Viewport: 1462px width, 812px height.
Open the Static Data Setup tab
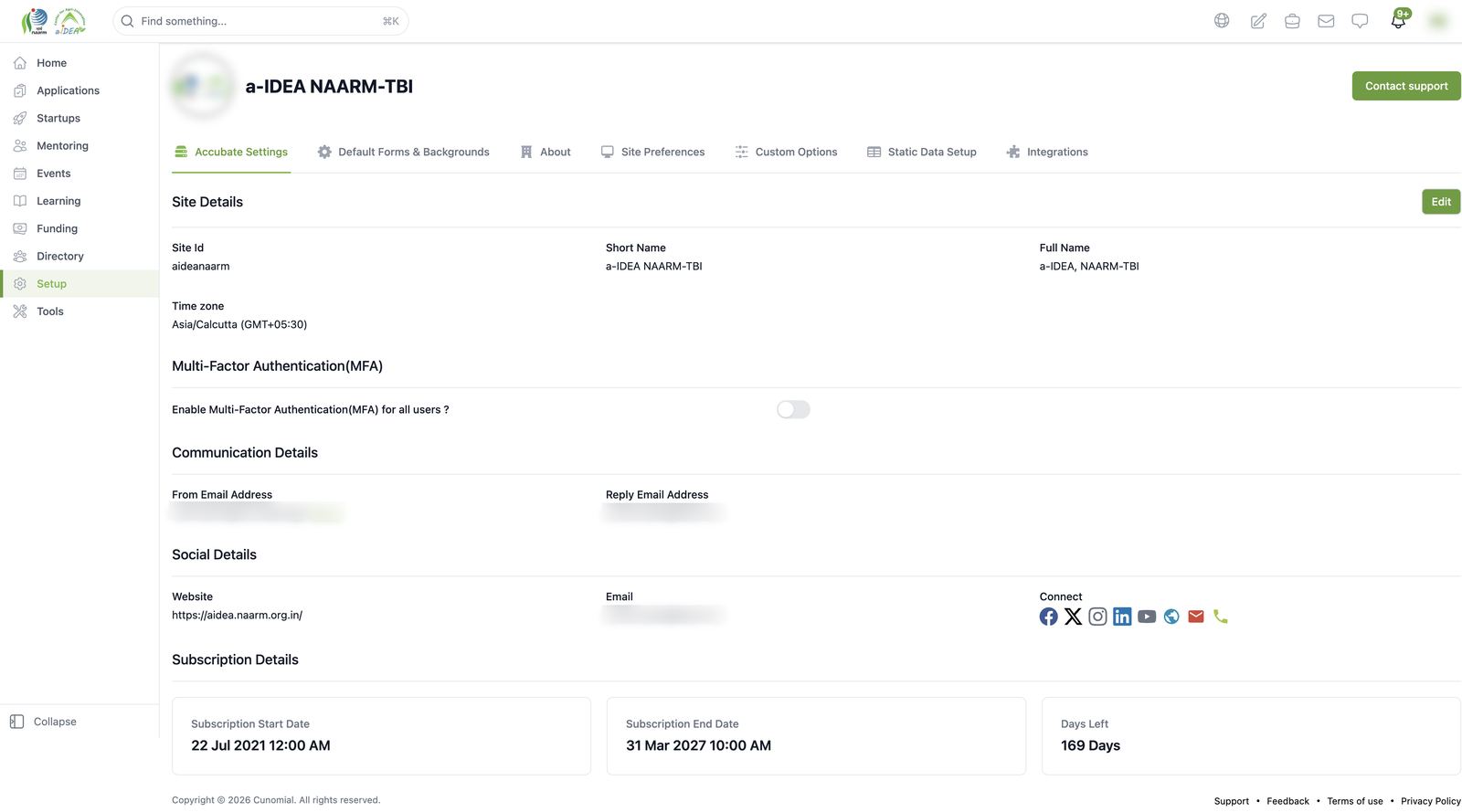[x=922, y=153]
